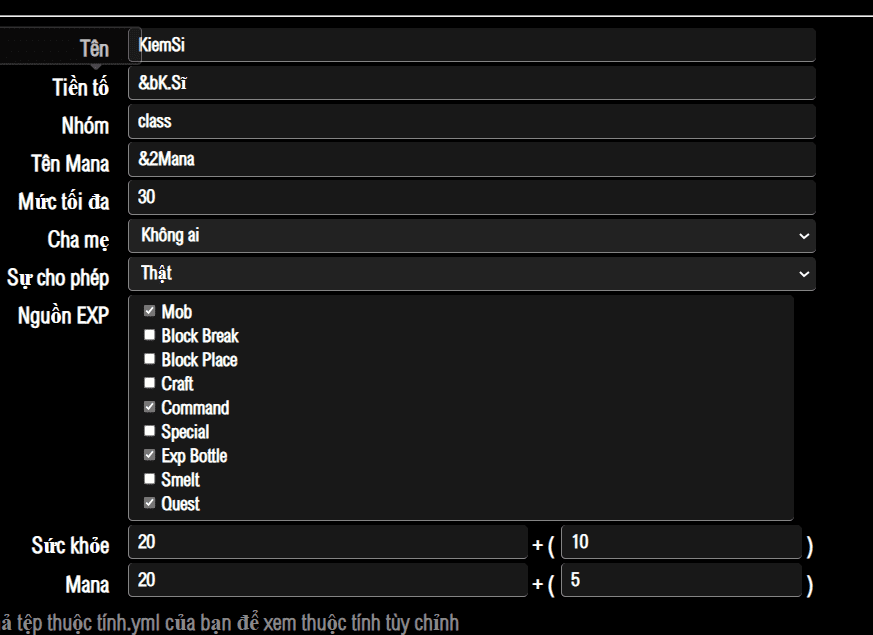This screenshot has width=873, height=635.
Task: Tick the Special checkbox
Action: [150, 432]
